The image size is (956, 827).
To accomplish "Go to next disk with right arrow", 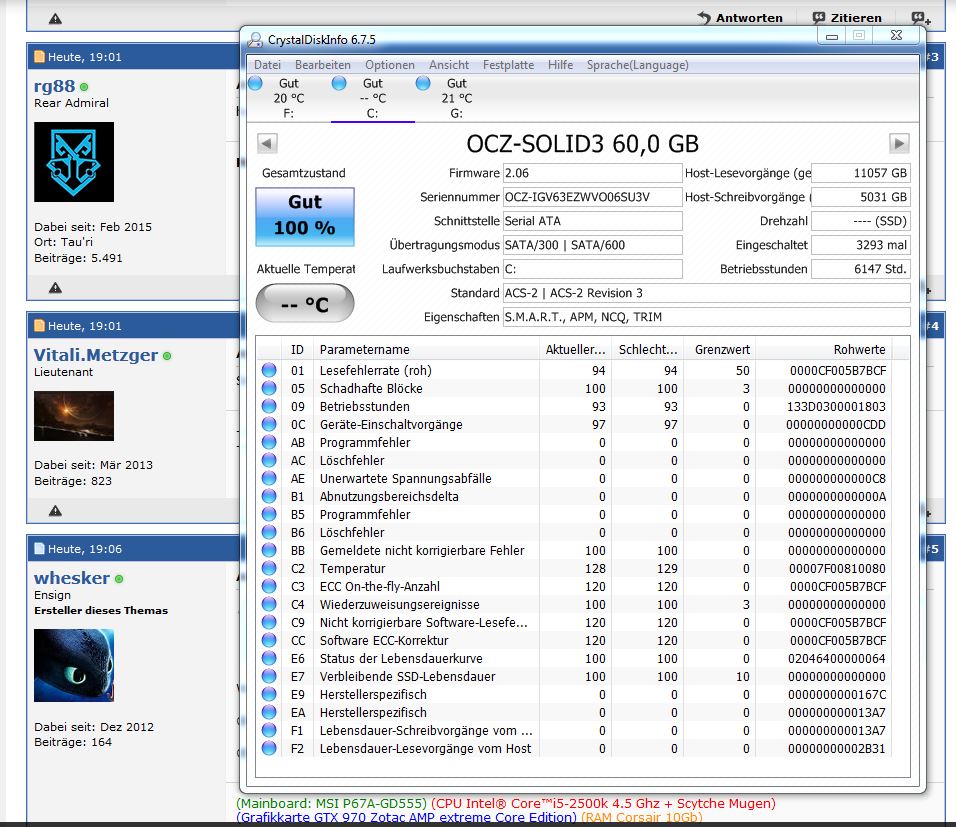I will (899, 143).
